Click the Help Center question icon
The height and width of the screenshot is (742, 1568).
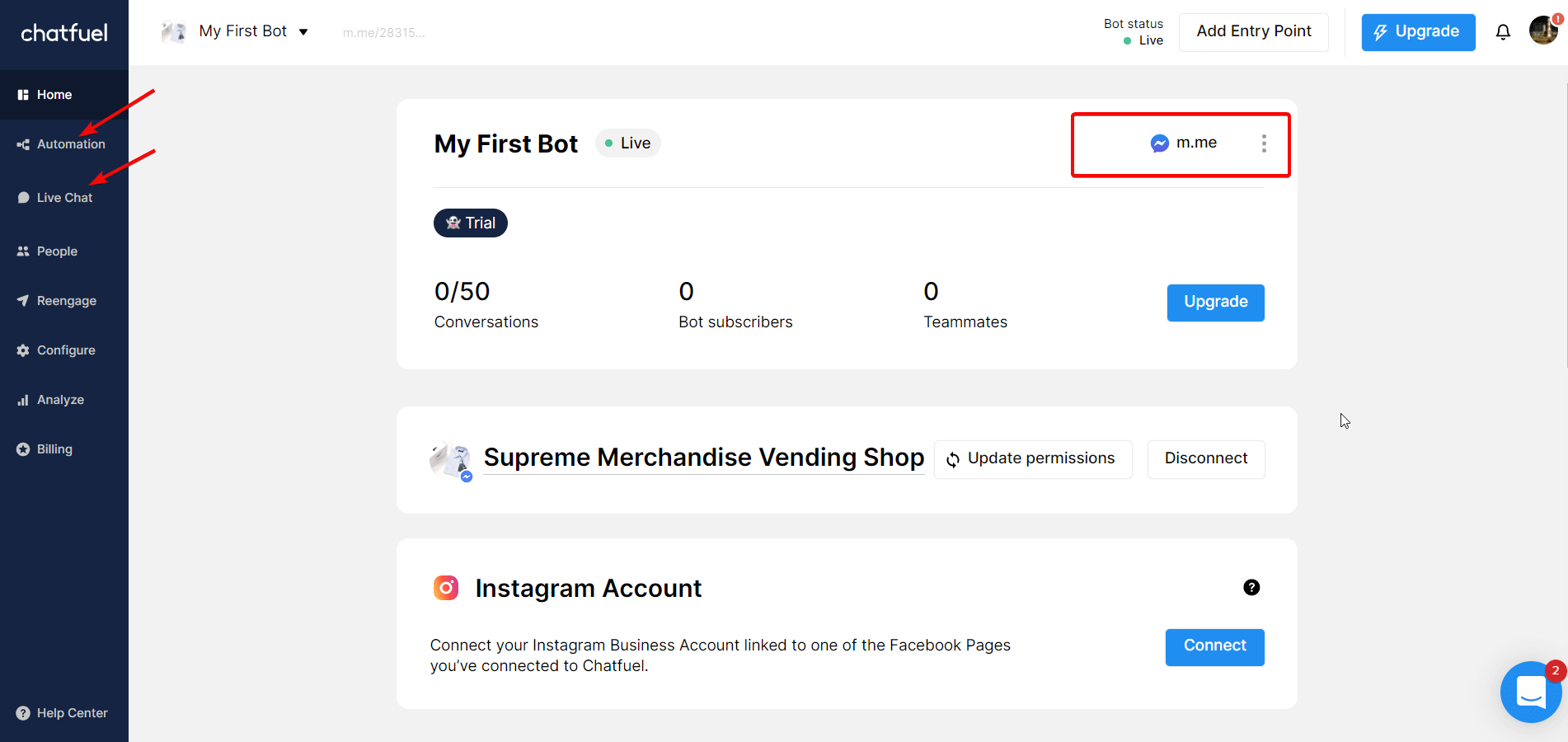point(23,713)
